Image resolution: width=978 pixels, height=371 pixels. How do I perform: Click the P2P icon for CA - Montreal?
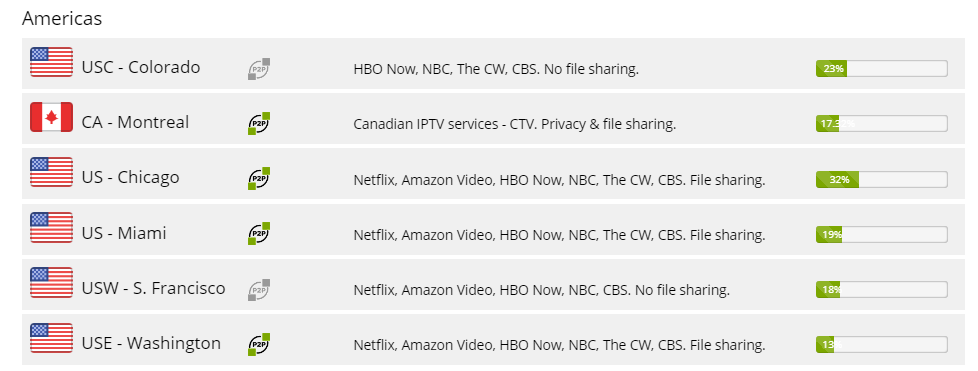(x=259, y=123)
